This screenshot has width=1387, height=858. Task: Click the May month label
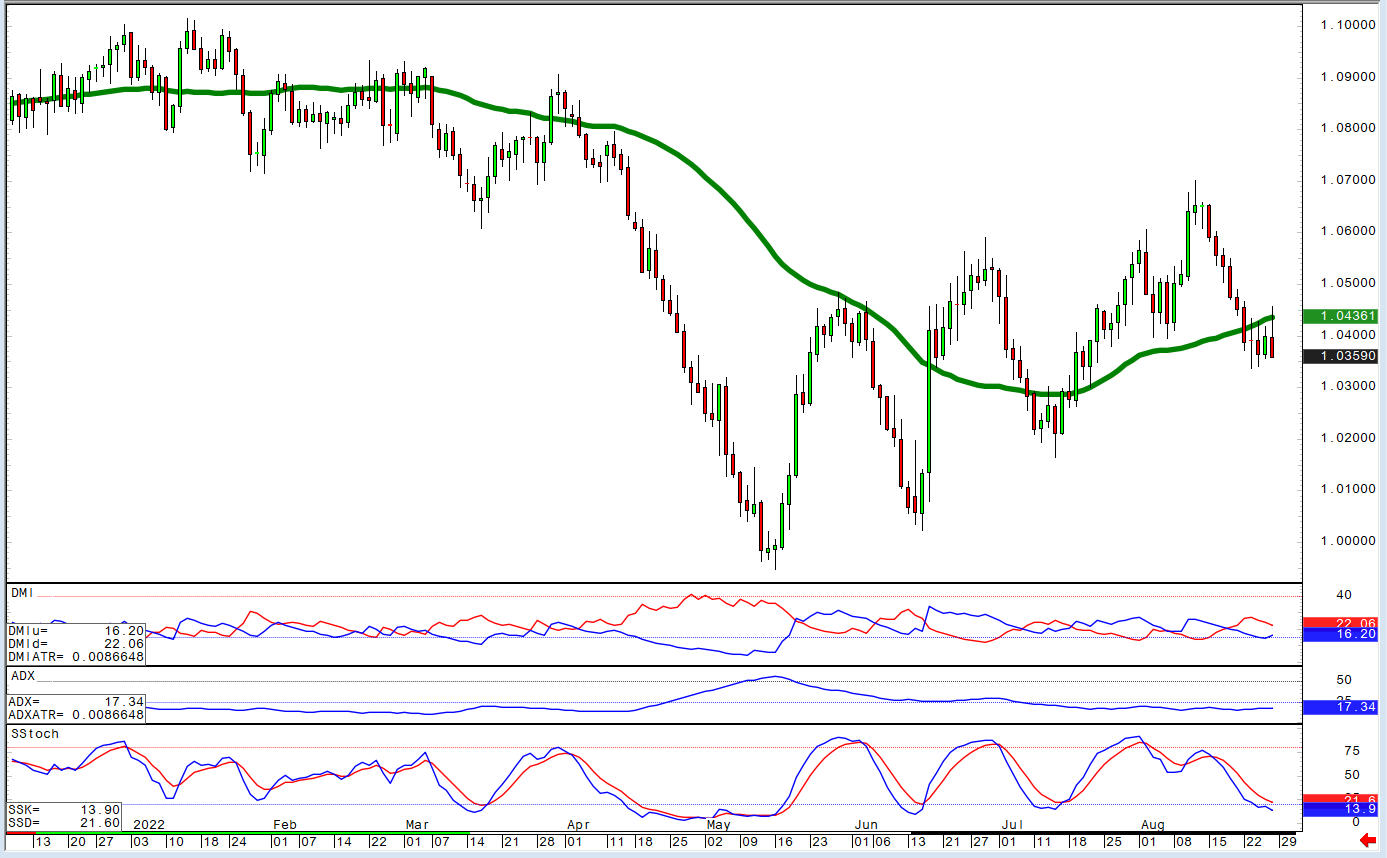pyautogui.click(x=718, y=825)
